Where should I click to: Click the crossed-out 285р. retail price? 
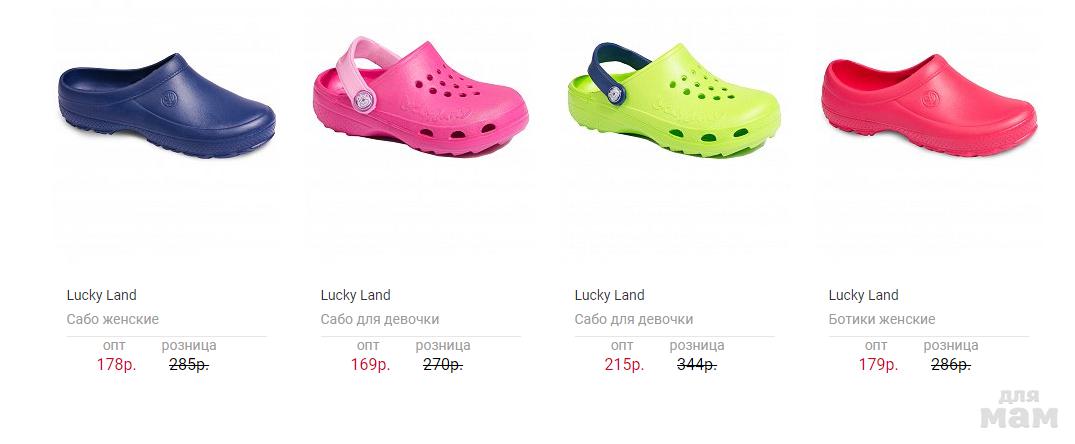tap(189, 365)
